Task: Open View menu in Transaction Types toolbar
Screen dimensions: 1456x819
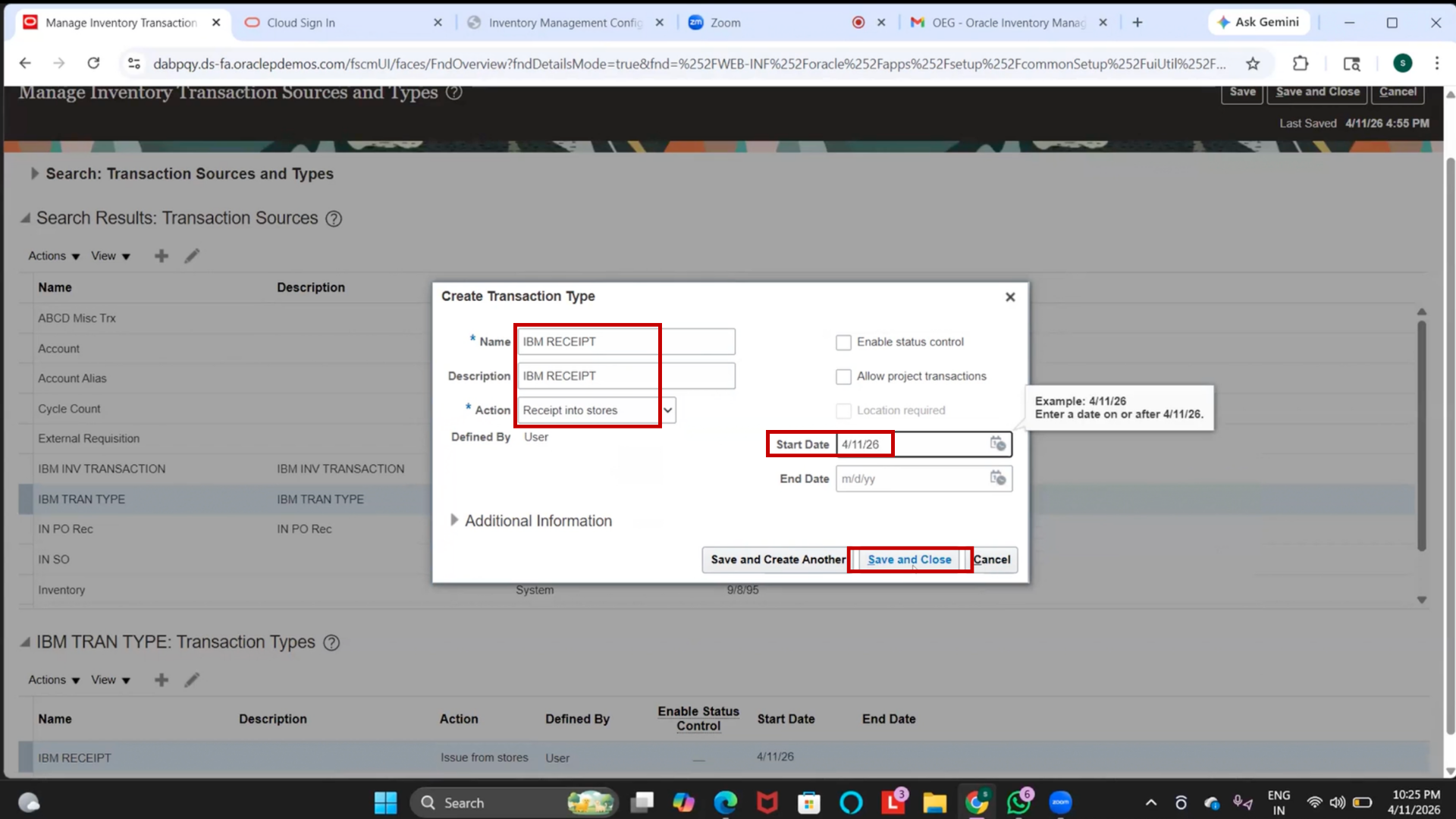Action: (111, 680)
